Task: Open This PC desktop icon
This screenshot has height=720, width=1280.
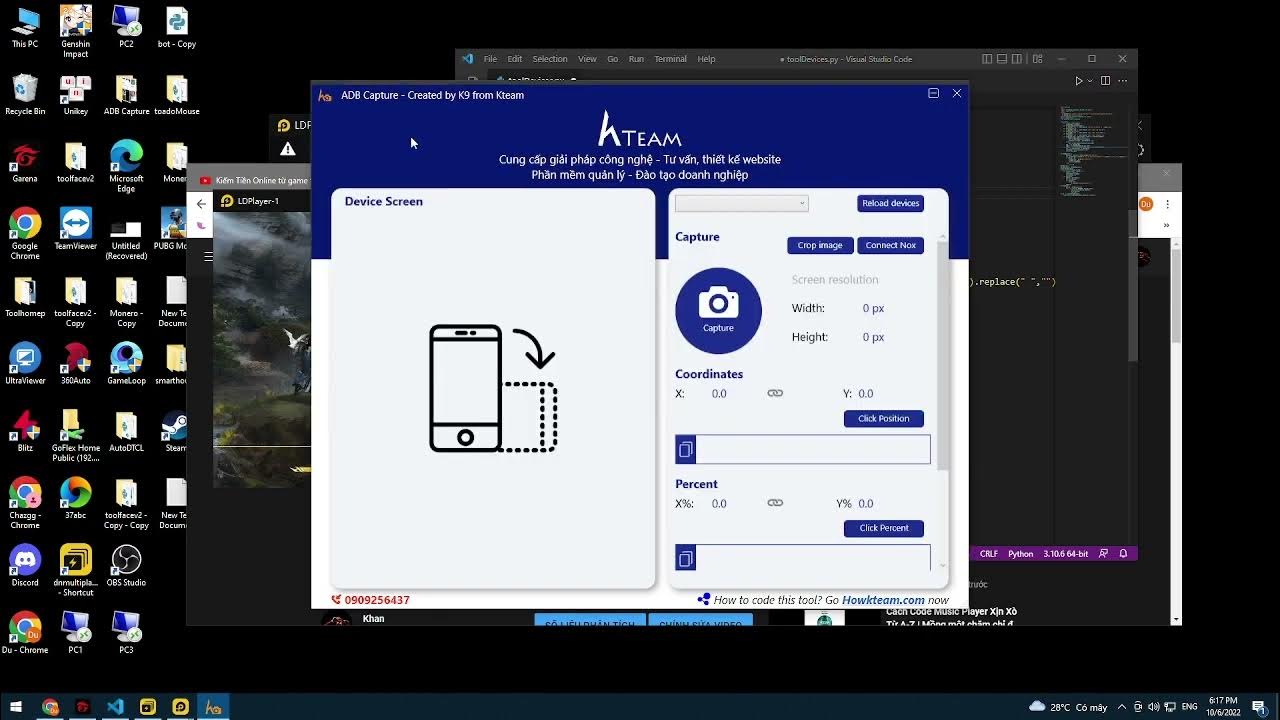Action: tap(25, 27)
